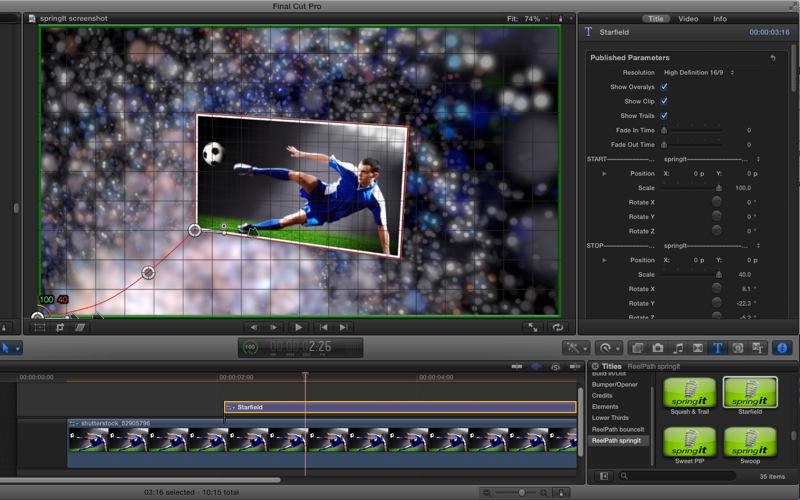
Task: Open the Retime speed menu
Action: click(x=608, y=348)
